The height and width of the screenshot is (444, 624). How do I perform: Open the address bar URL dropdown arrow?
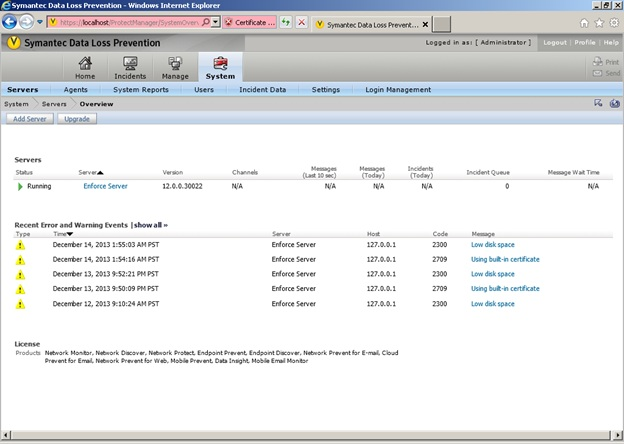coord(213,22)
